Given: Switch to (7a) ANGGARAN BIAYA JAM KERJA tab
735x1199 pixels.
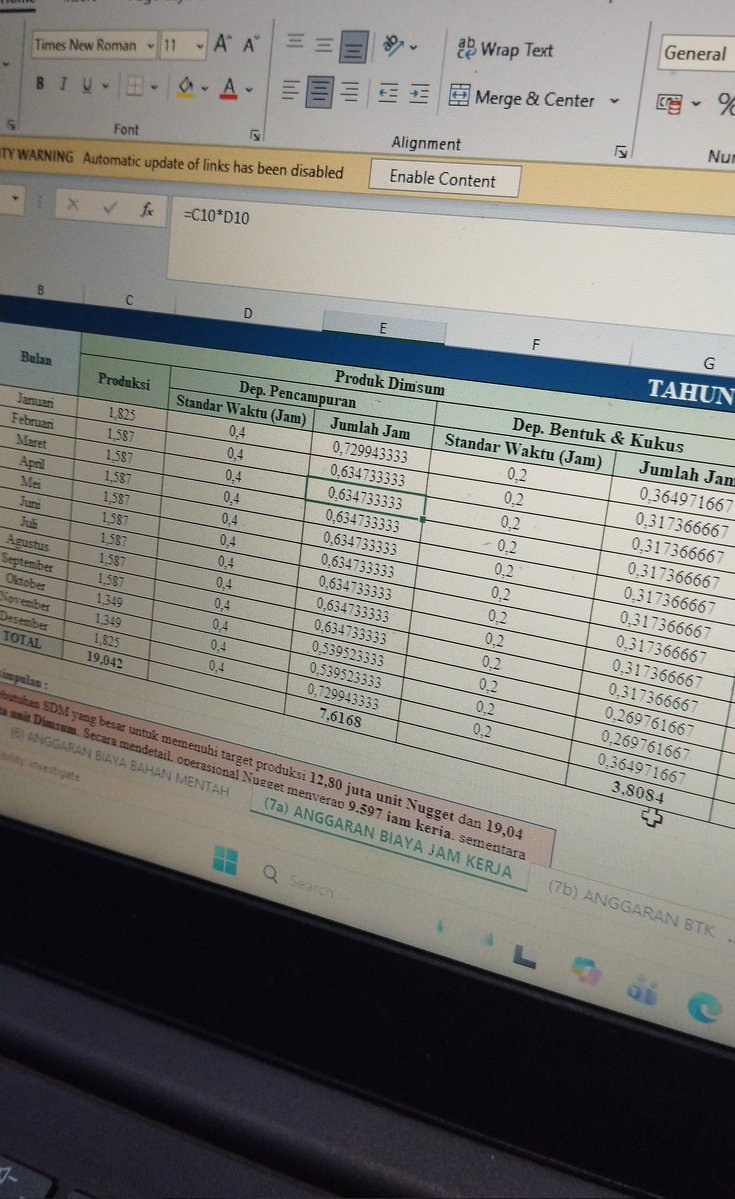Looking at the screenshot, I should (388, 839).
